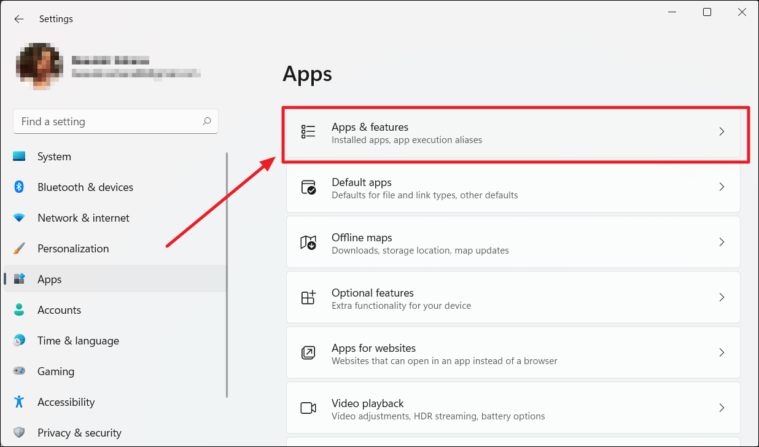This screenshot has height=447, width=759.
Task: Click the Accessibility figure icon
Action: (19, 401)
